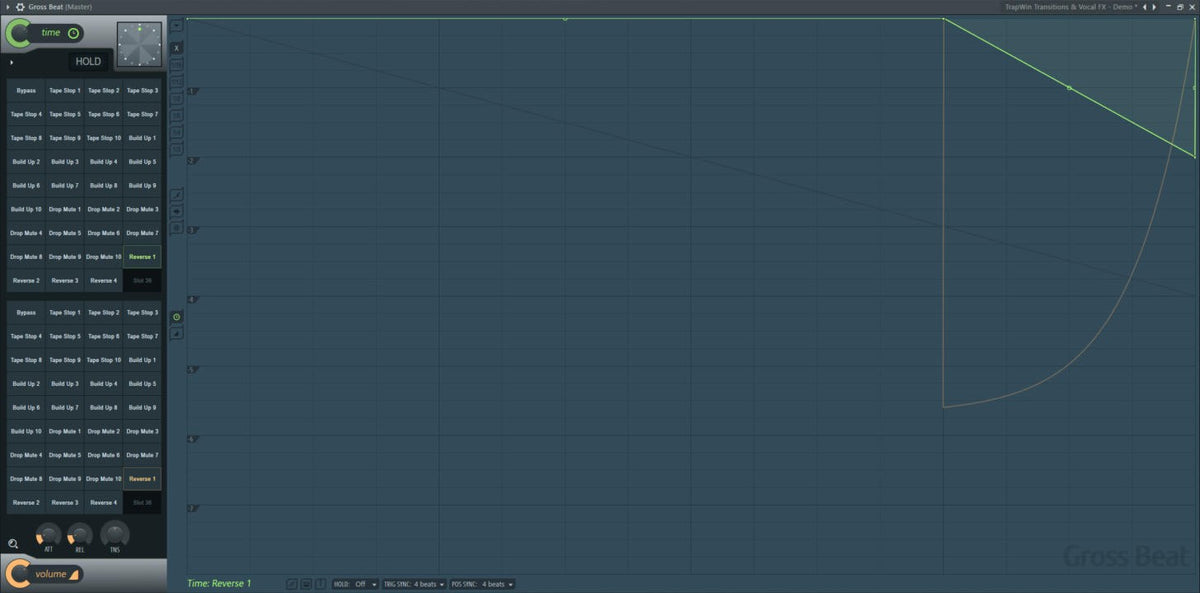This screenshot has width=1200, height=593.
Task: Open the options arrow at top of editor sidebar
Action: [177, 25]
